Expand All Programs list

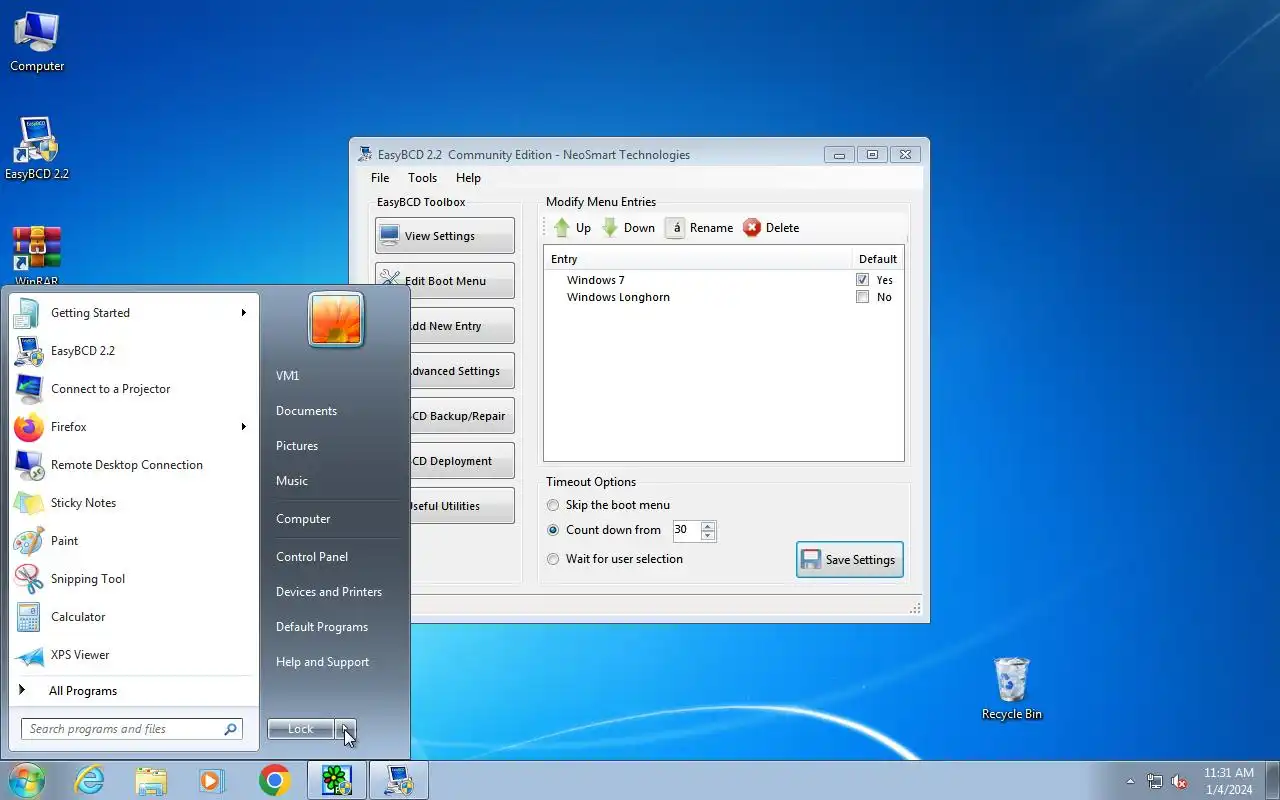[133, 691]
